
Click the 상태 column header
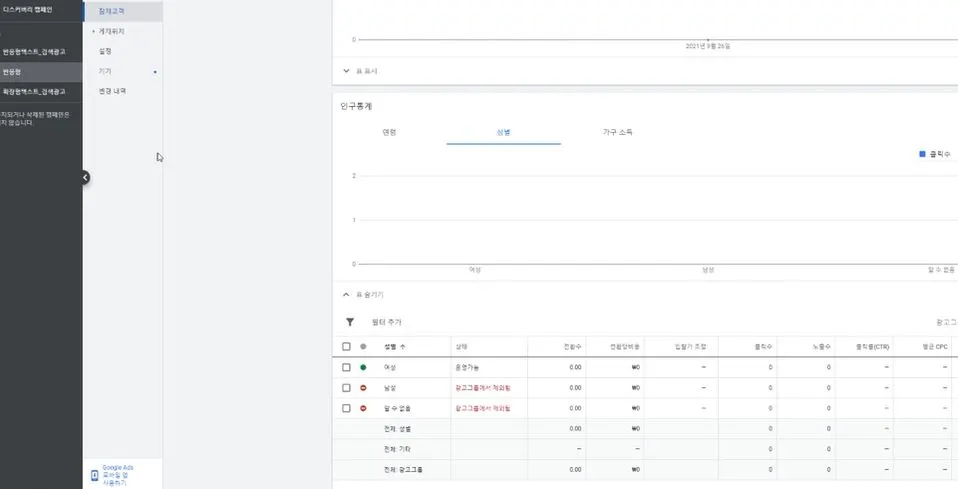click(461, 347)
